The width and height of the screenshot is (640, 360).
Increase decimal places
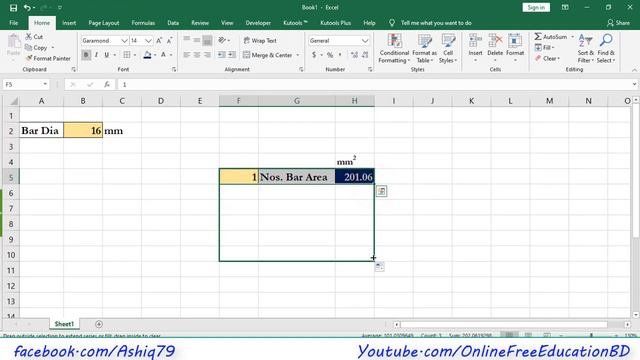(x=354, y=55)
